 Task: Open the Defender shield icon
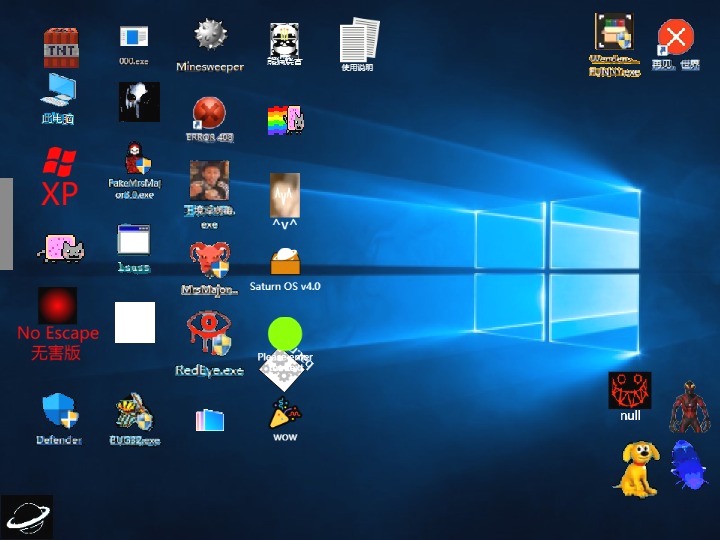click(x=60, y=419)
